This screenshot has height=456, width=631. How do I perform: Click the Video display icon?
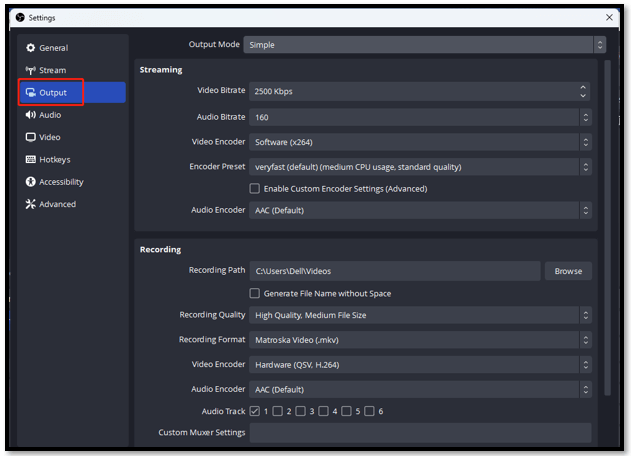tap(31, 137)
